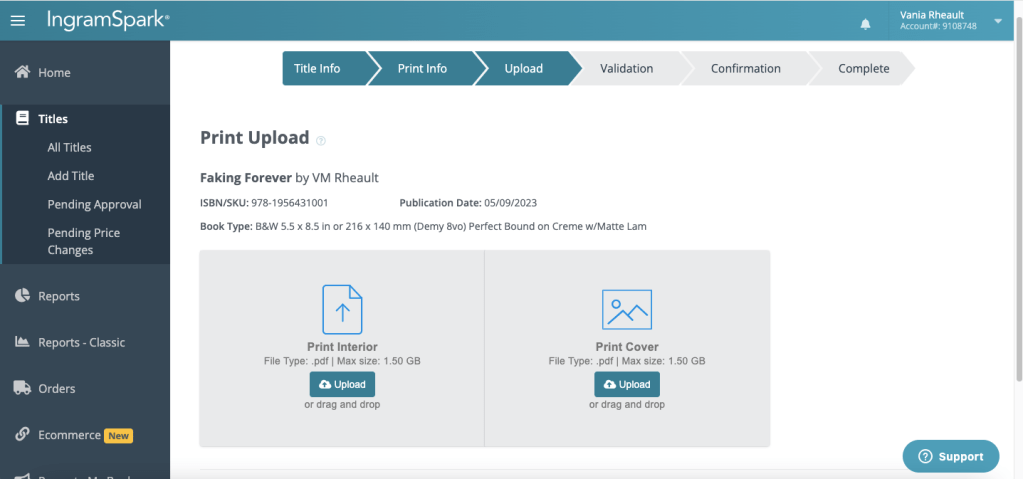1023x479 pixels.
Task: Open the hamburger navigation menu
Action: pyautogui.click(x=18, y=21)
